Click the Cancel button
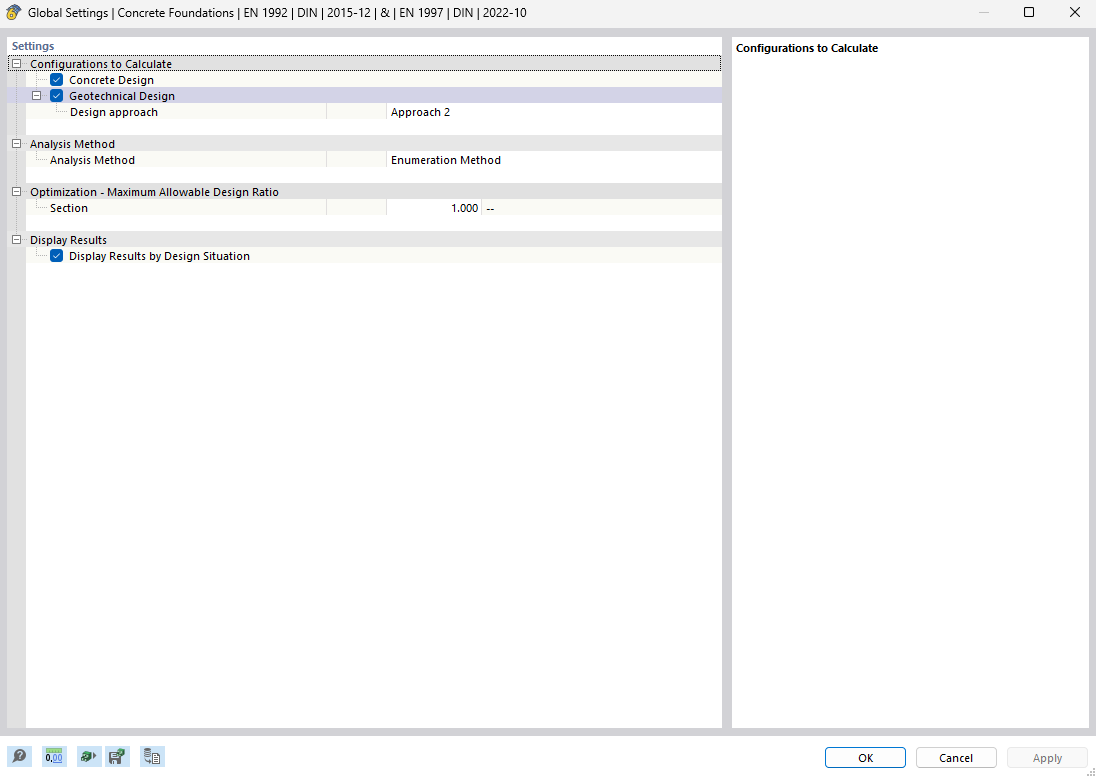1096x776 pixels. tap(956, 758)
